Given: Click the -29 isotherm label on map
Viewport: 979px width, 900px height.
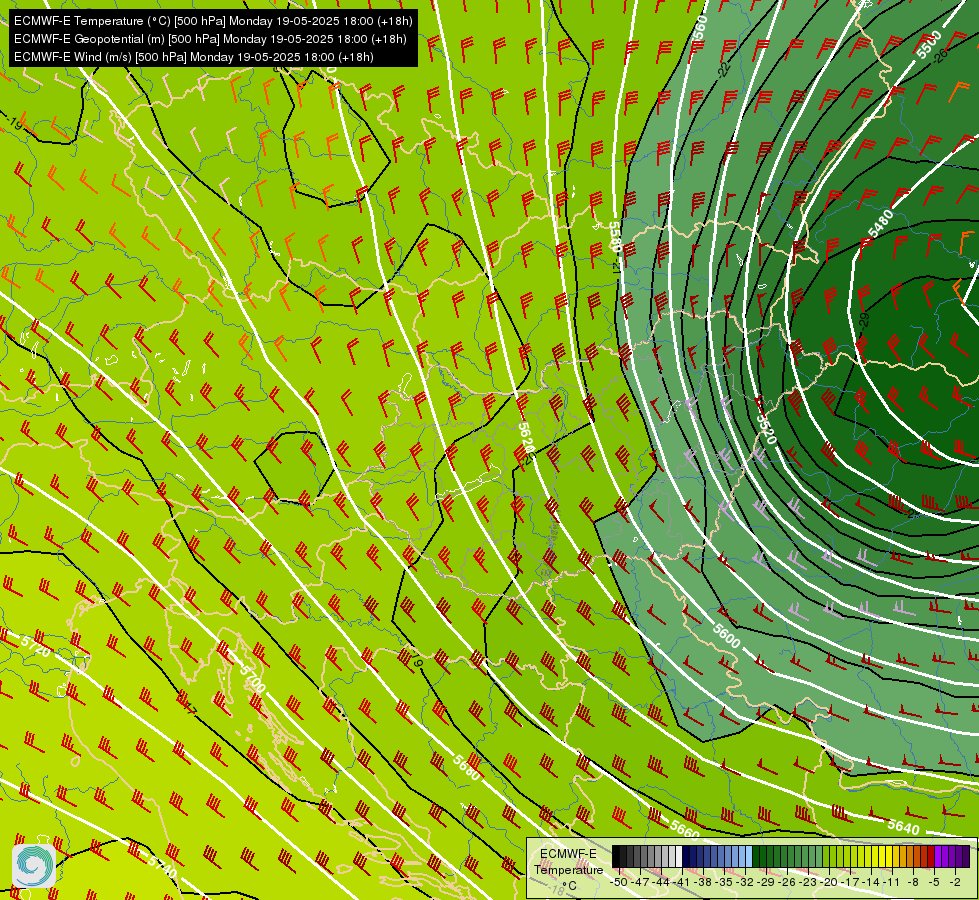Looking at the screenshot, I should (x=863, y=320).
